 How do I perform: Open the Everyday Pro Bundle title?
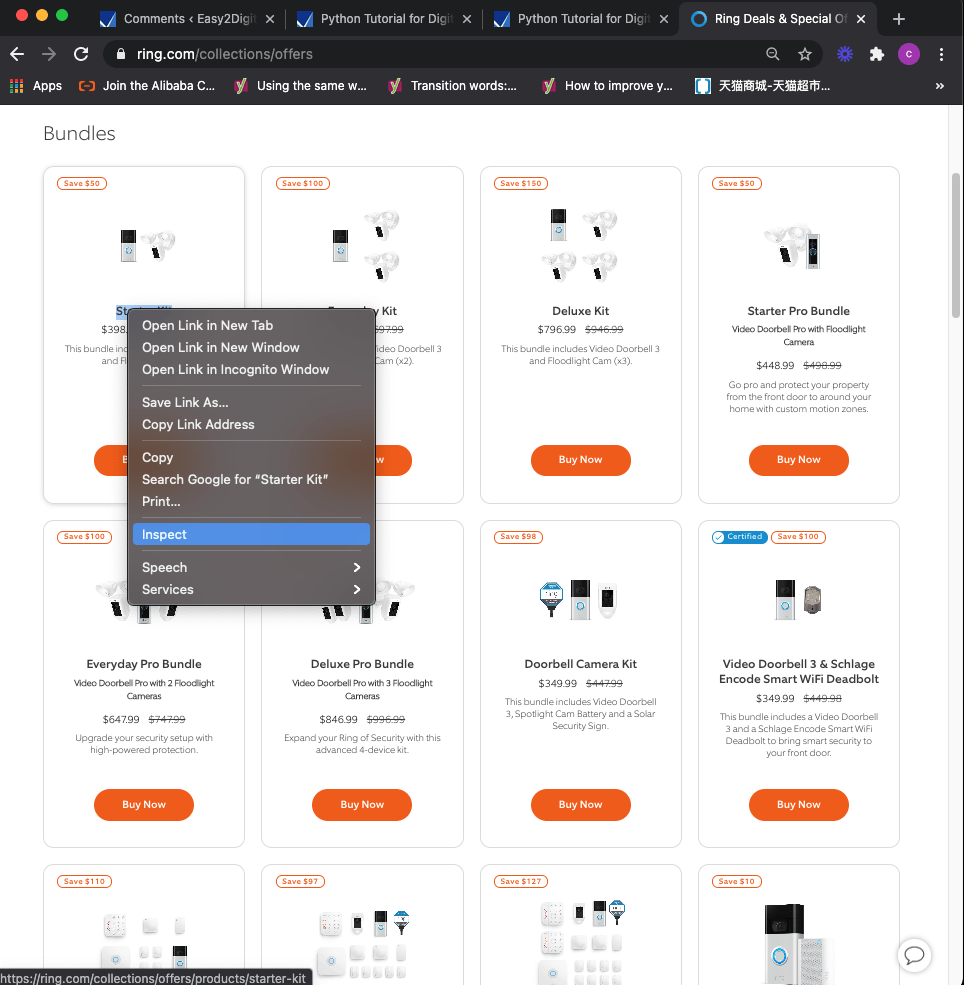(x=144, y=664)
